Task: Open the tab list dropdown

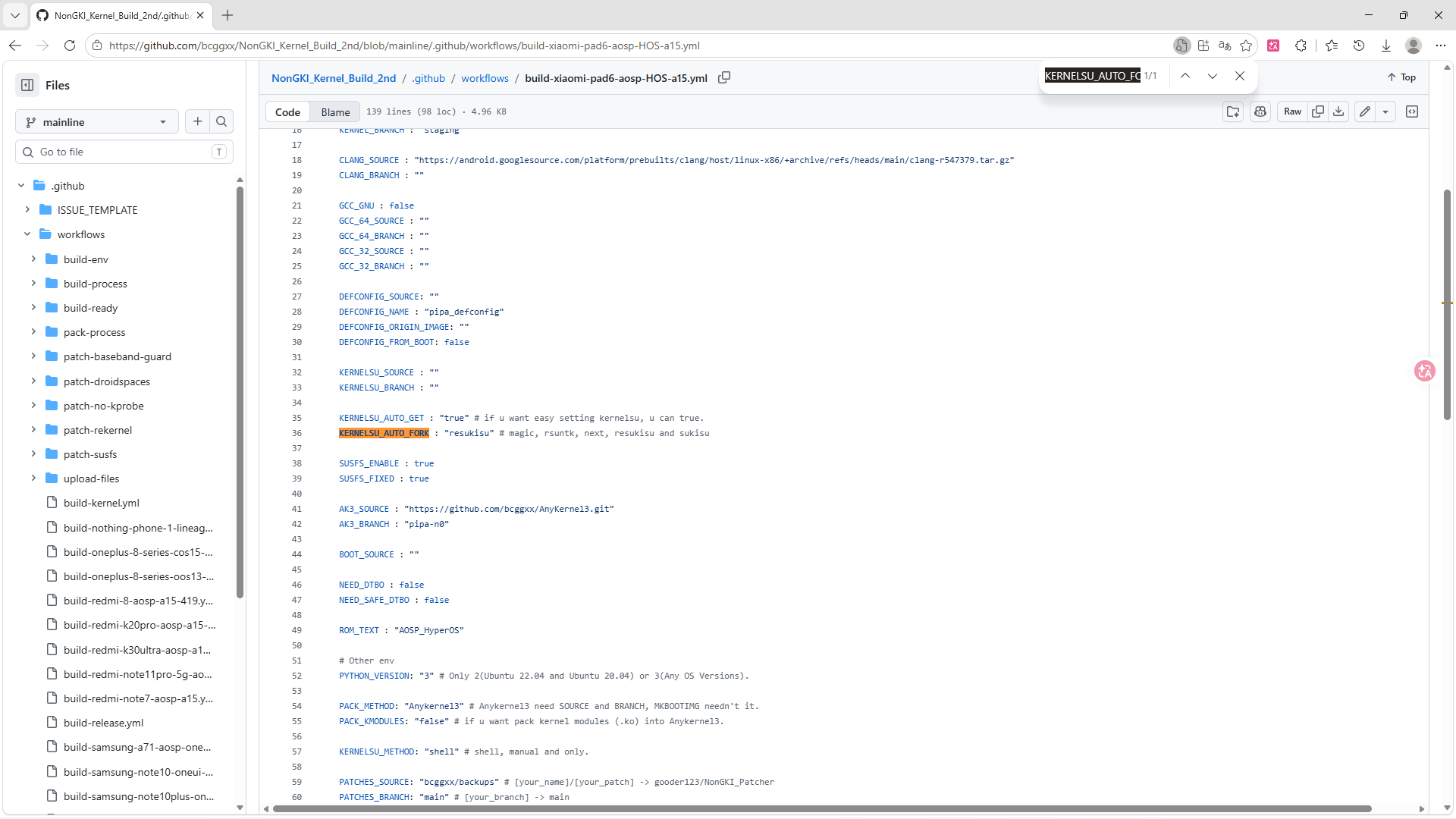Action: tap(15, 15)
